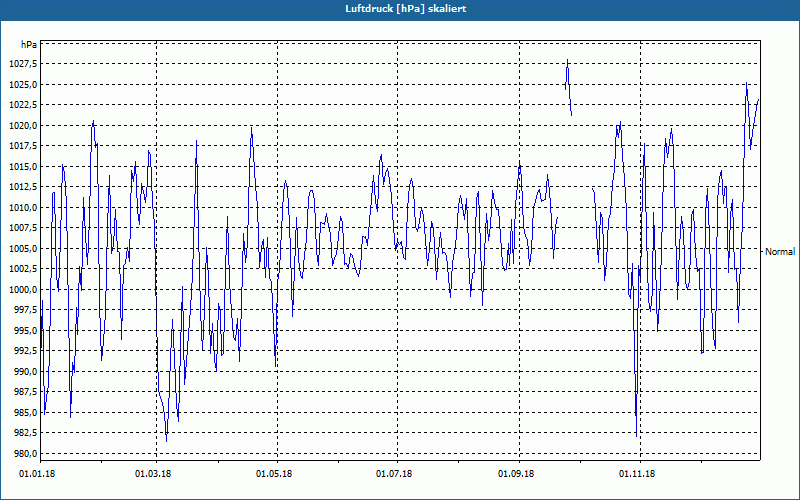Click the 1027,5 axis value
The width and height of the screenshot is (800, 500).
22,64
